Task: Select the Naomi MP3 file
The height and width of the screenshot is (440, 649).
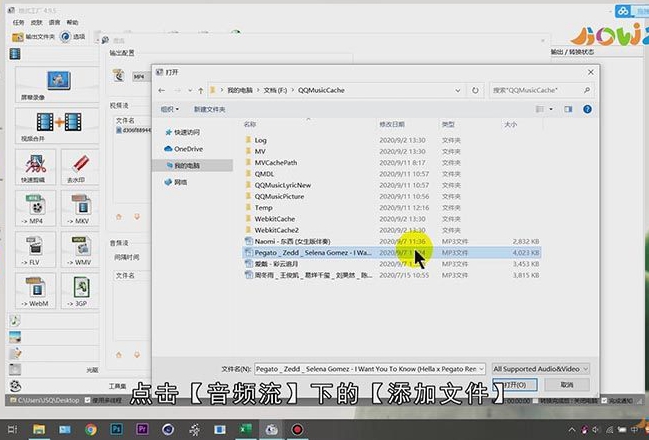Action: pyautogui.click(x=392, y=241)
